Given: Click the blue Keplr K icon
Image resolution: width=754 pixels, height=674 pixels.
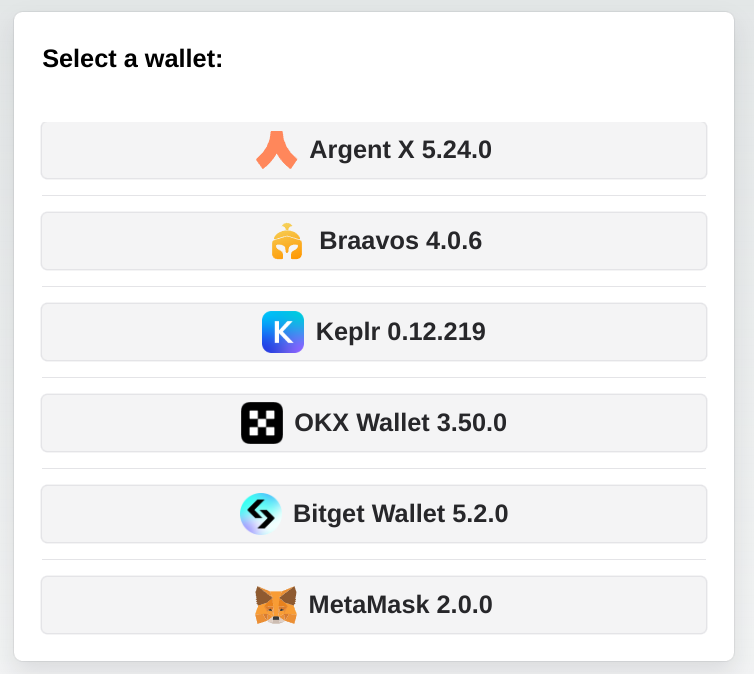Looking at the screenshot, I should pos(283,332).
